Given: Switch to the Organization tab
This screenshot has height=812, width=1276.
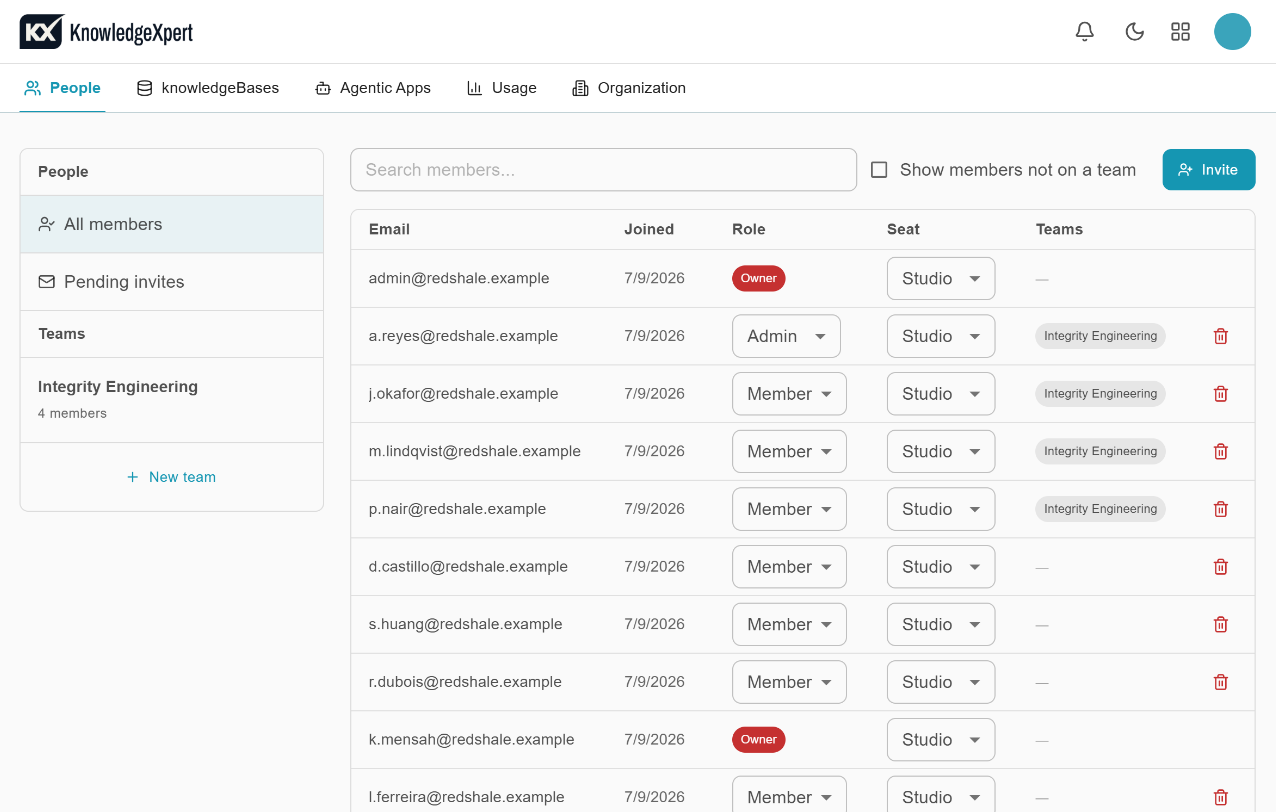Looking at the screenshot, I should 629,88.
